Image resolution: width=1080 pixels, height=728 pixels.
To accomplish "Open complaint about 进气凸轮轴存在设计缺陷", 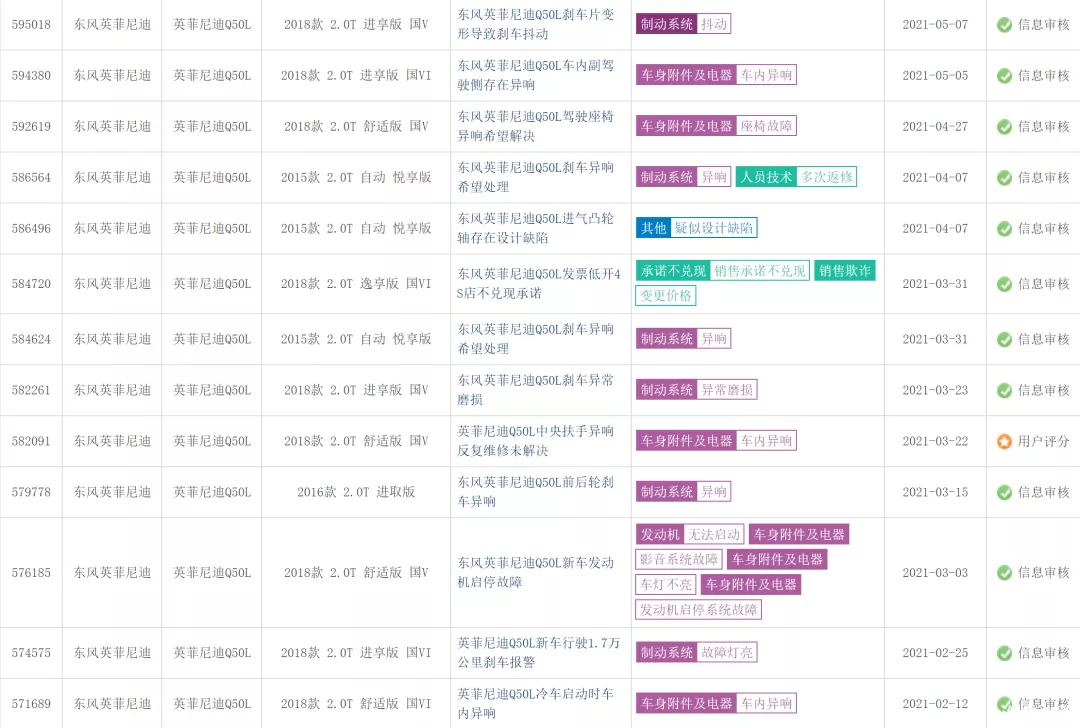I will 536,228.
